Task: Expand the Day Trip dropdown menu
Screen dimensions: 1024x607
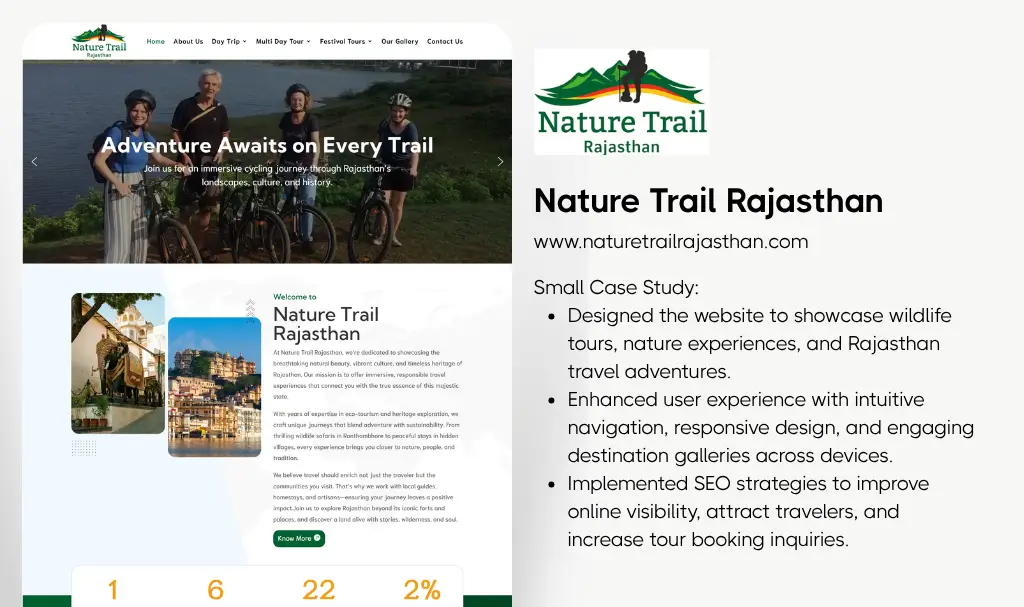Action: point(229,41)
